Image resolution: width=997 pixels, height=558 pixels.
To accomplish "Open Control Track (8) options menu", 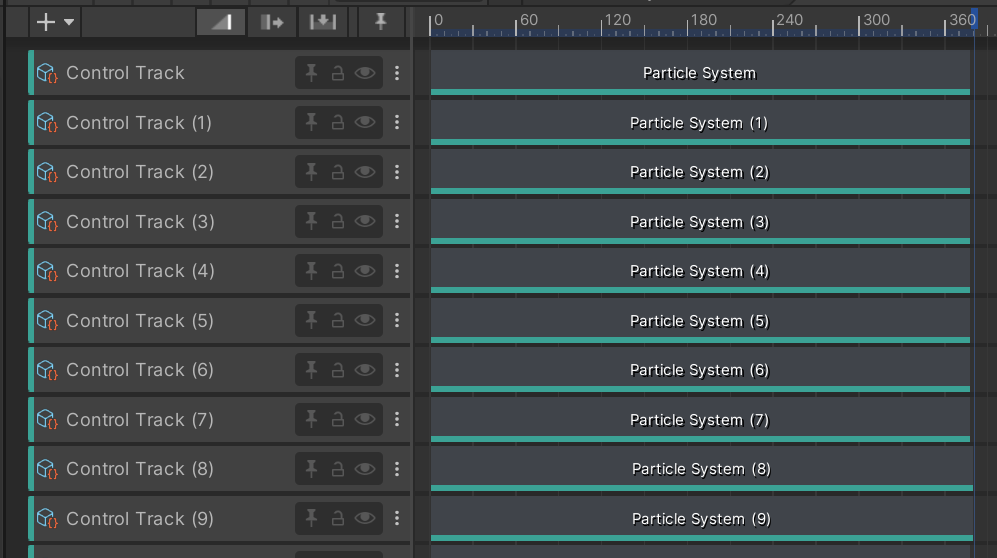I will click(x=397, y=469).
